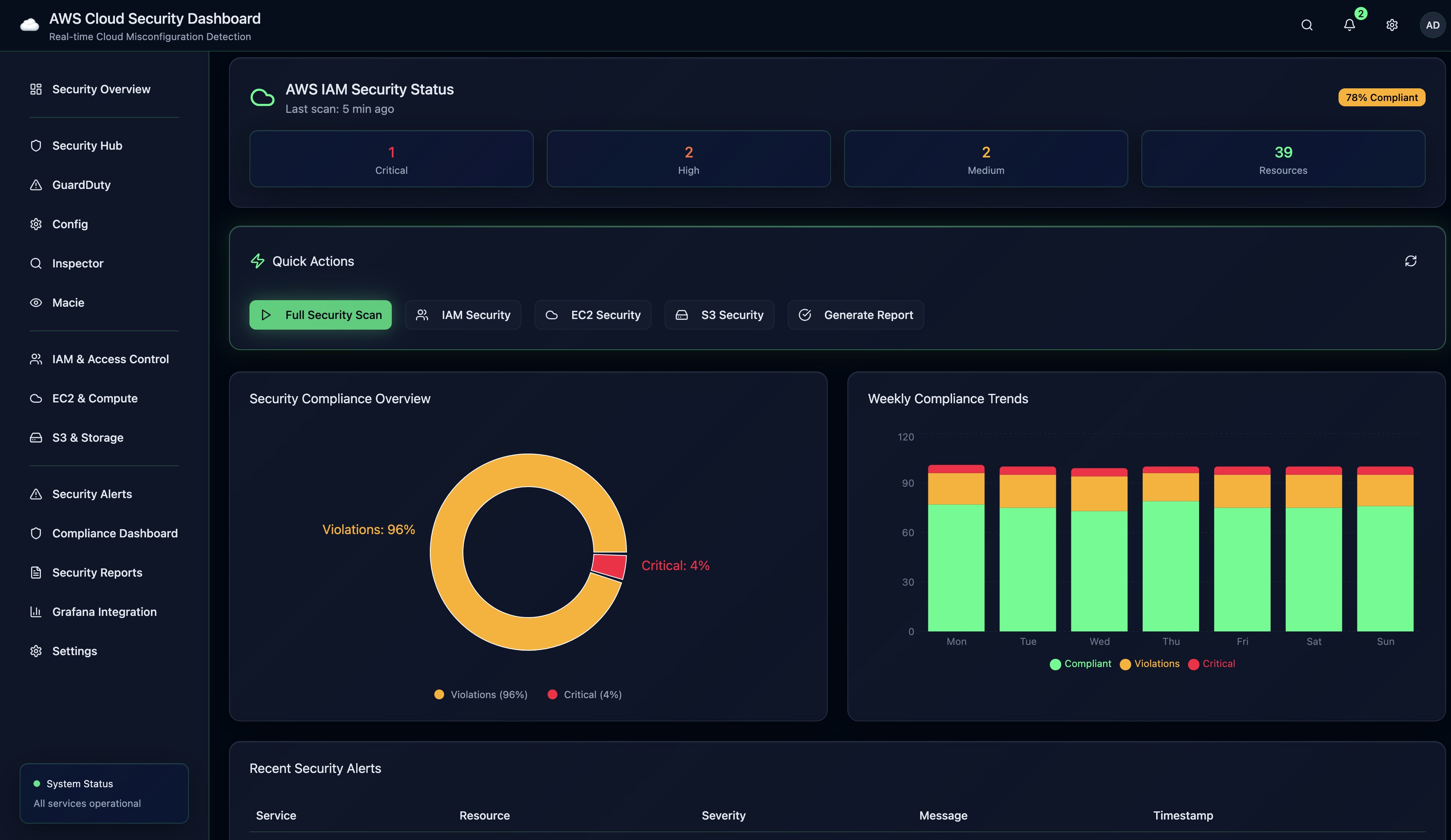Open Macie from the sidebar
This screenshot has height=840, width=1451.
click(x=68, y=302)
